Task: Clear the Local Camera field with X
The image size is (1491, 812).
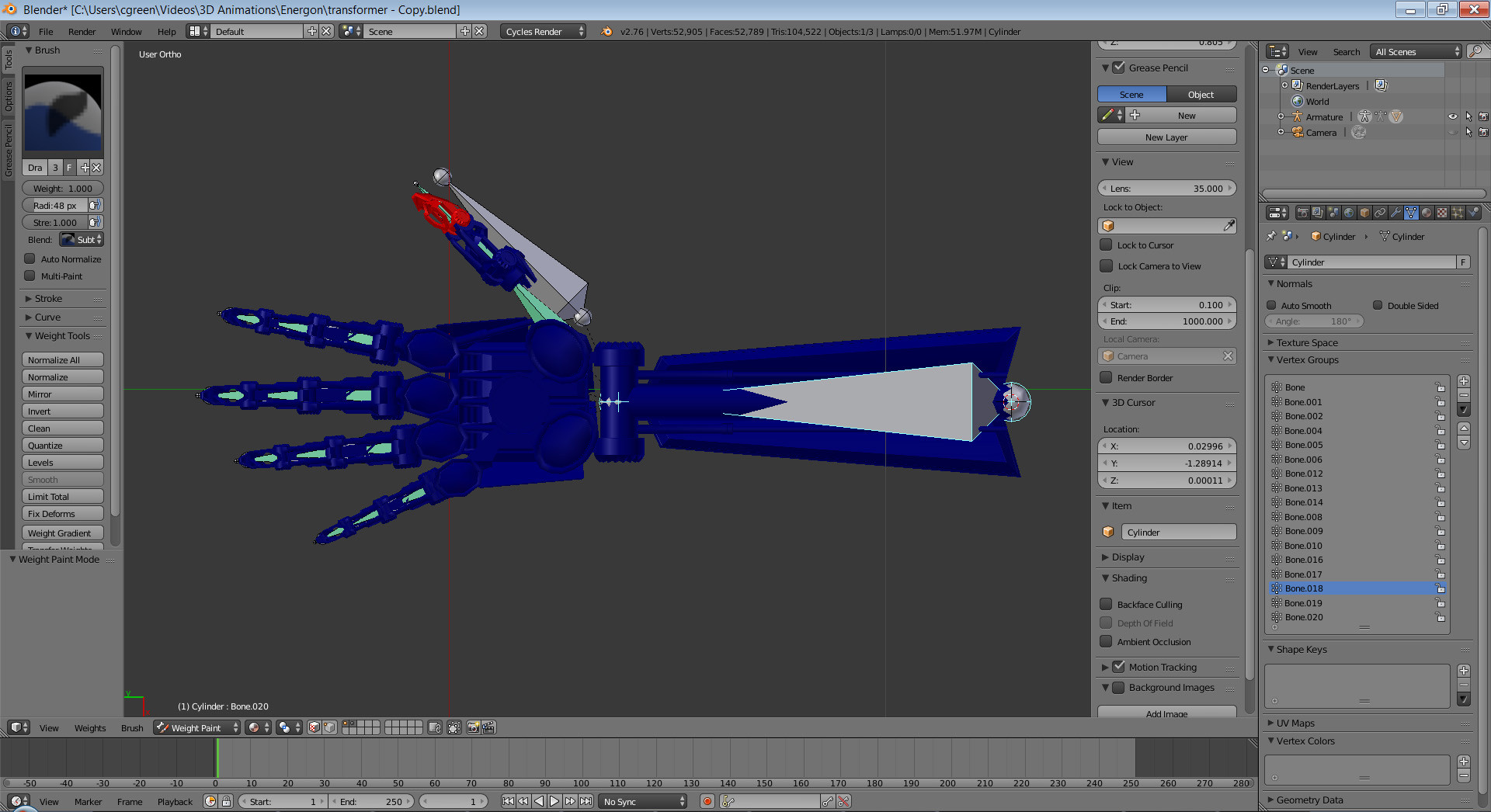Action: pyautogui.click(x=1228, y=356)
